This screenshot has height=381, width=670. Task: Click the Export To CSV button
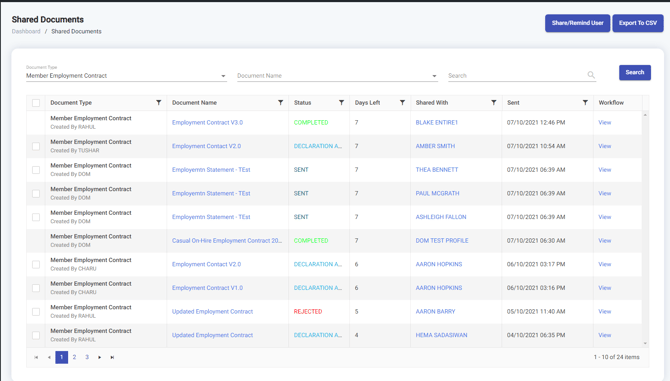(638, 23)
